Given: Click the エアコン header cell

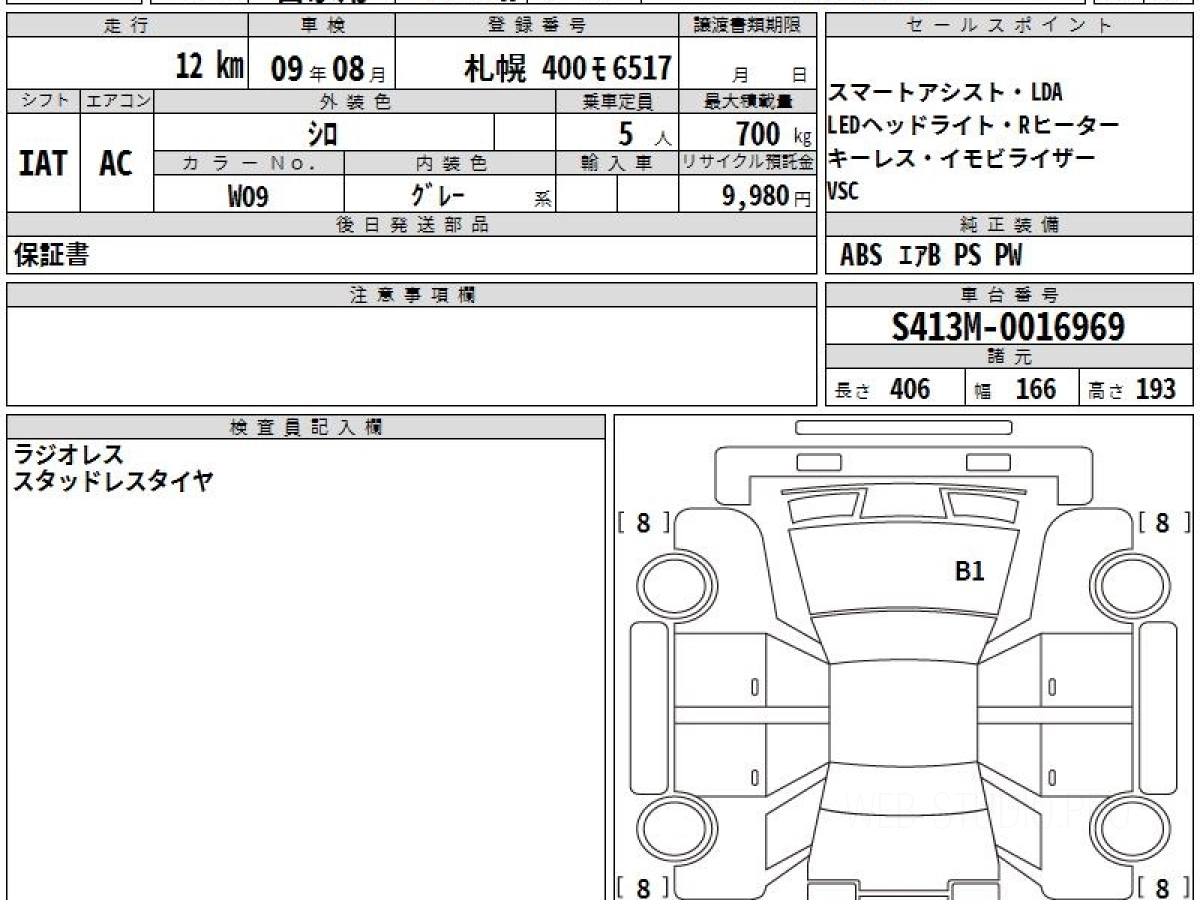Looking at the screenshot, I should coord(117,101).
